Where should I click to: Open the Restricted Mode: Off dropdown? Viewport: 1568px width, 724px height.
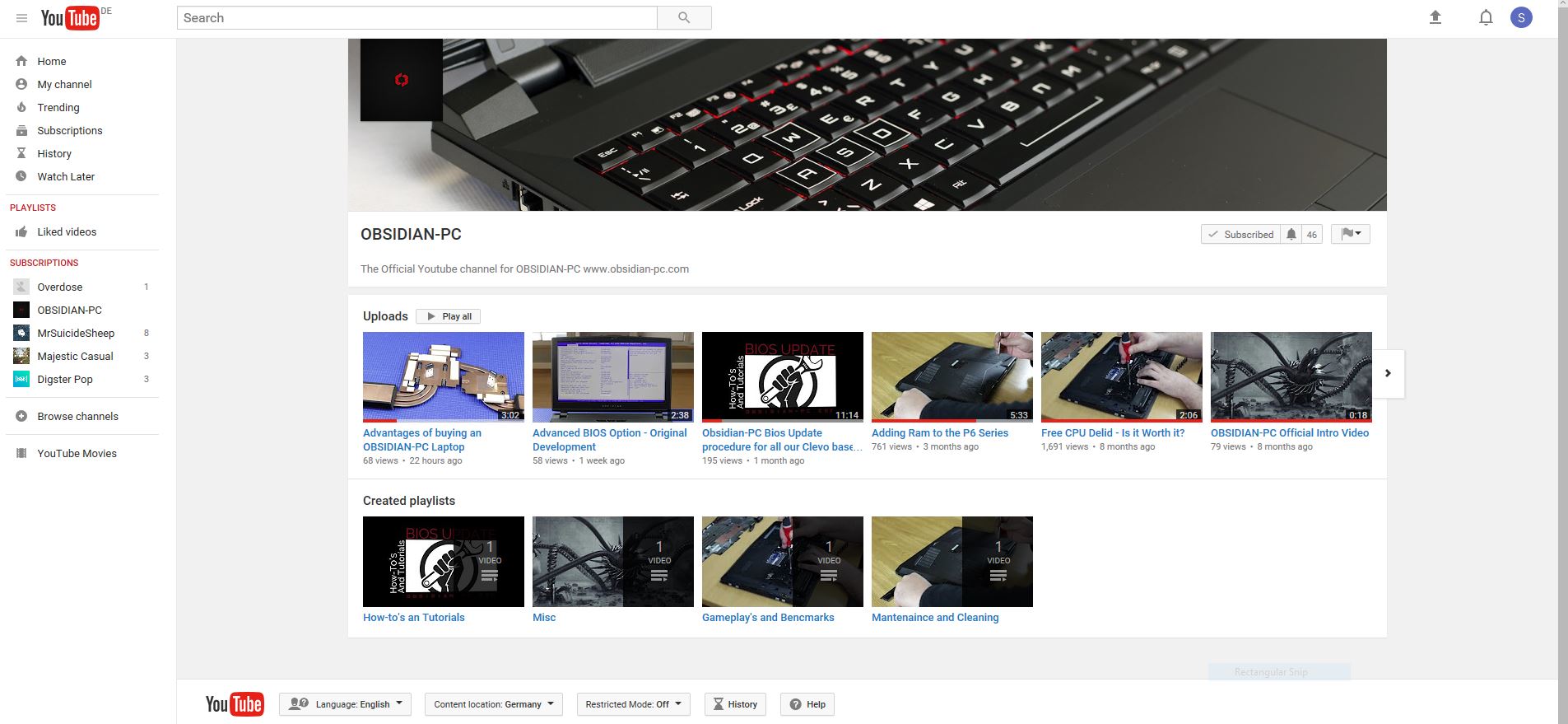coord(634,704)
